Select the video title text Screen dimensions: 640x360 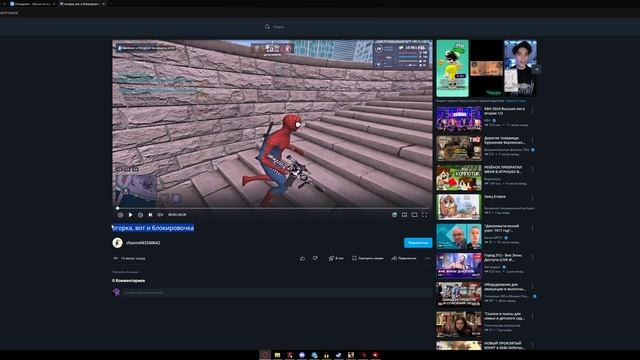coord(153,228)
